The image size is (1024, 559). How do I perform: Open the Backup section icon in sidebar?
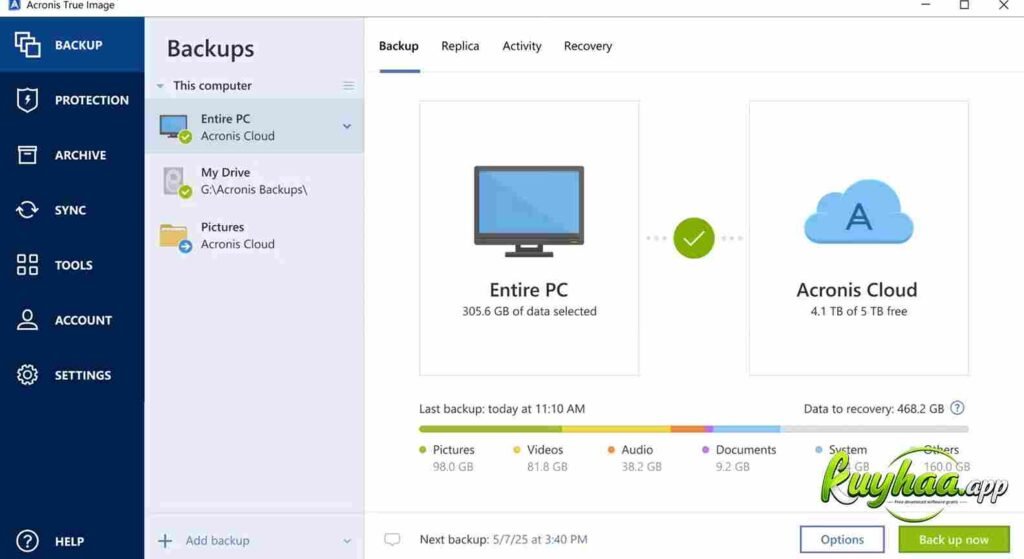(x=27, y=44)
